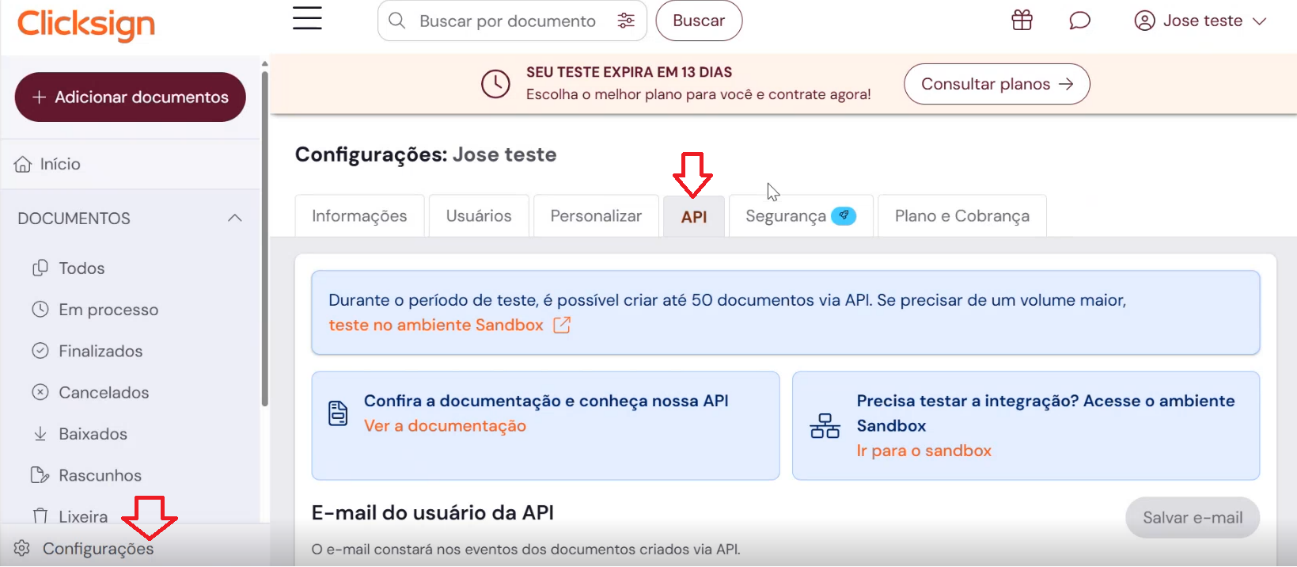Open the Ver a documentação link

tap(445, 426)
